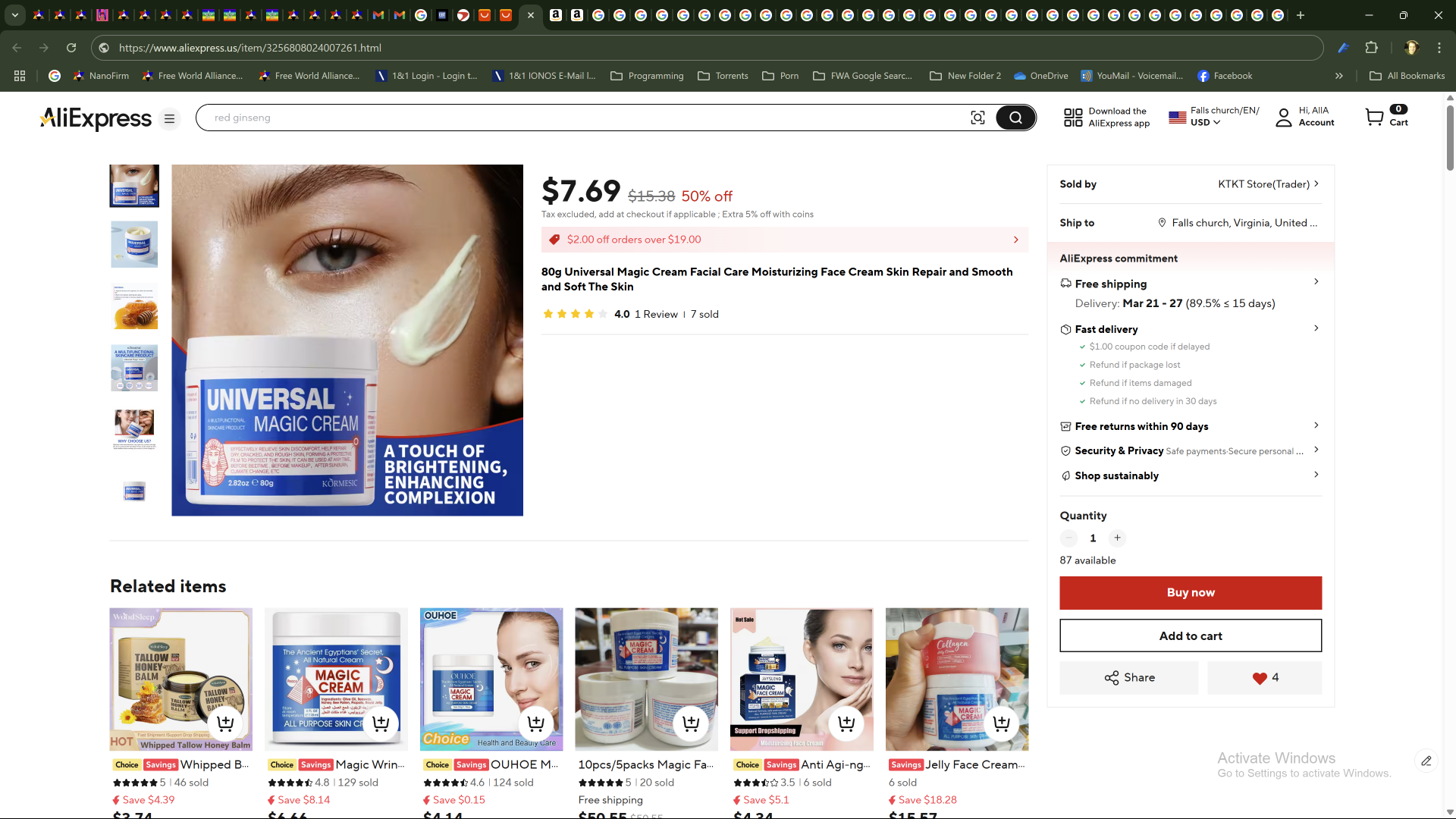Image resolution: width=1456 pixels, height=819 pixels.
Task: Open the hamburger categories menu
Action: [170, 118]
